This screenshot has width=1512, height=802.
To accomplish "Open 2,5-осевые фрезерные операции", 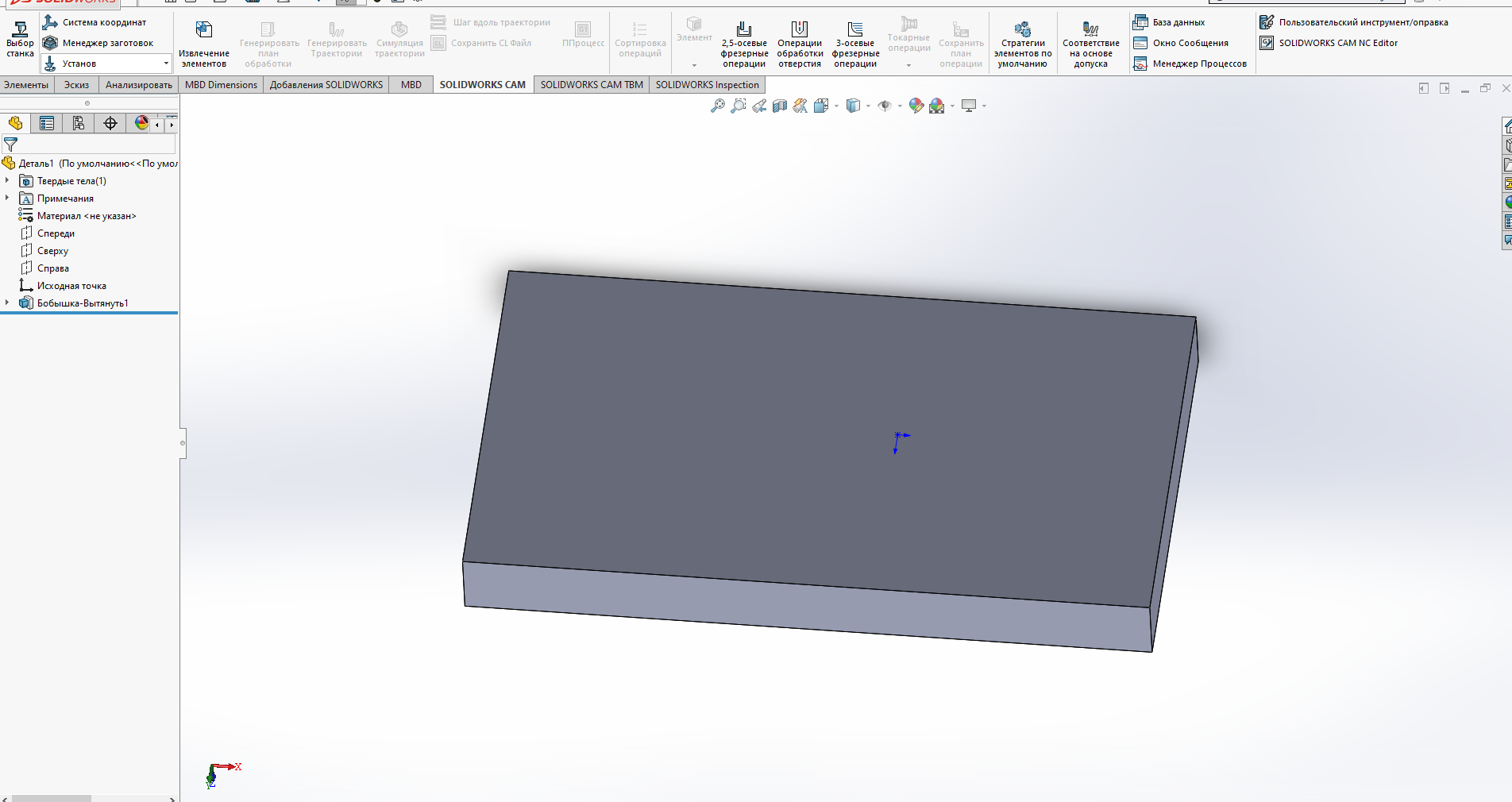I will (x=744, y=44).
